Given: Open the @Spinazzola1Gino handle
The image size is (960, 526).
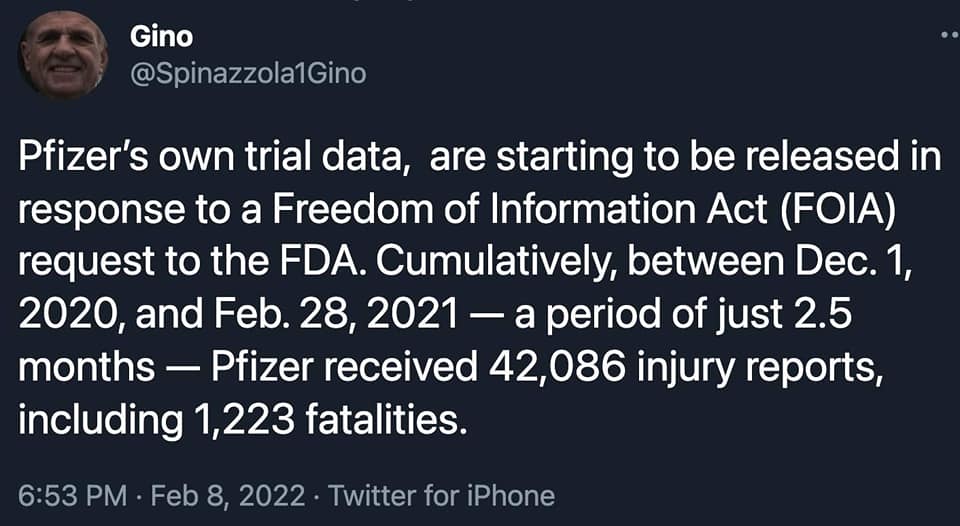Looking at the screenshot, I should tap(248, 73).
